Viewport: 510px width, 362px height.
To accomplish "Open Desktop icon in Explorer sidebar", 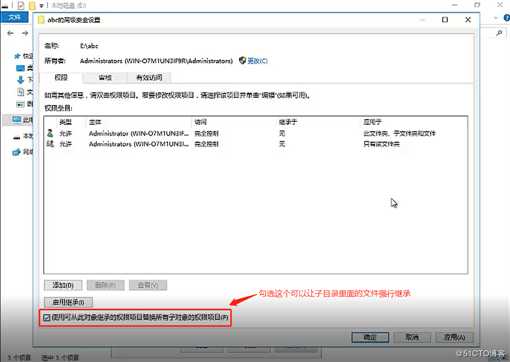I will pyautogui.click(x=20, y=68).
